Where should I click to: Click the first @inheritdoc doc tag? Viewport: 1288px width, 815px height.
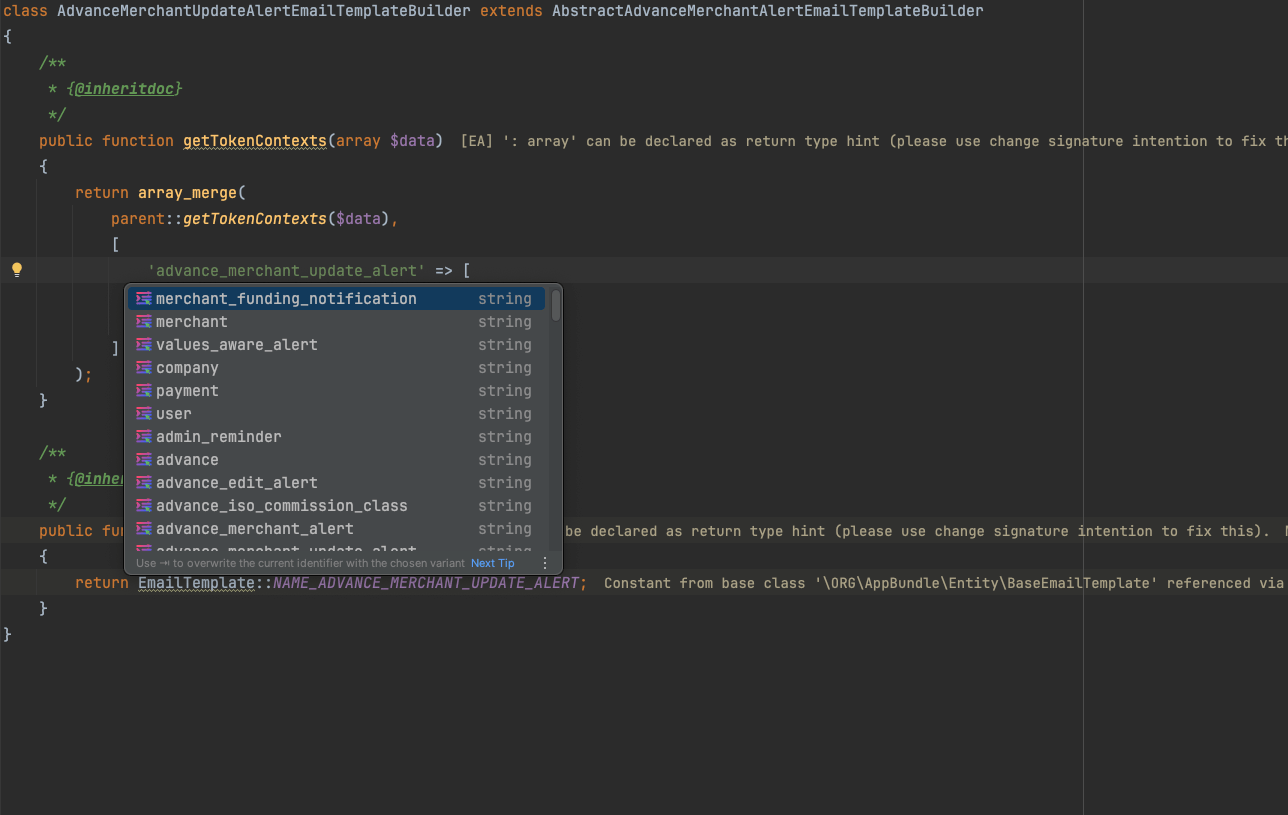pos(126,89)
